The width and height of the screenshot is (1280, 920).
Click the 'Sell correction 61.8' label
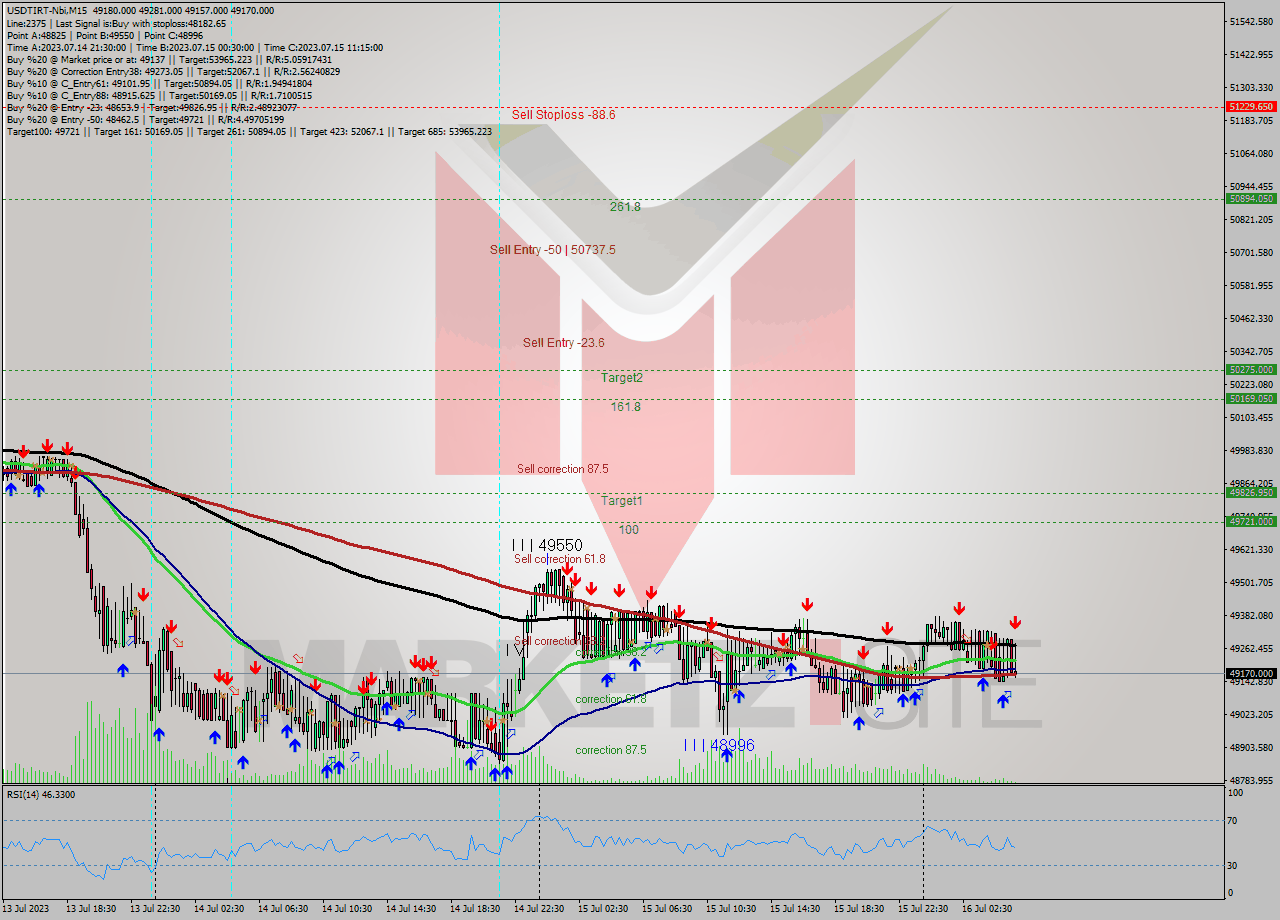pos(559,559)
